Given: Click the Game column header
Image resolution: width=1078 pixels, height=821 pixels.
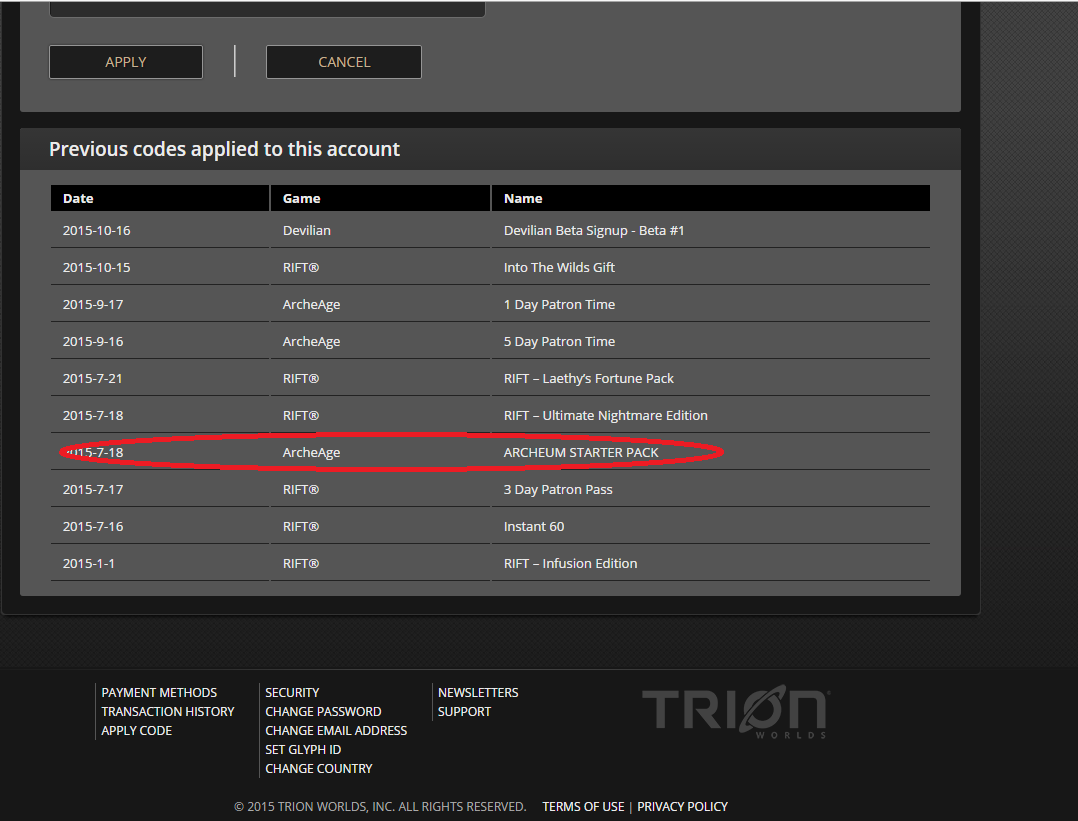Looking at the screenshot, I should (x=380, y=198).
